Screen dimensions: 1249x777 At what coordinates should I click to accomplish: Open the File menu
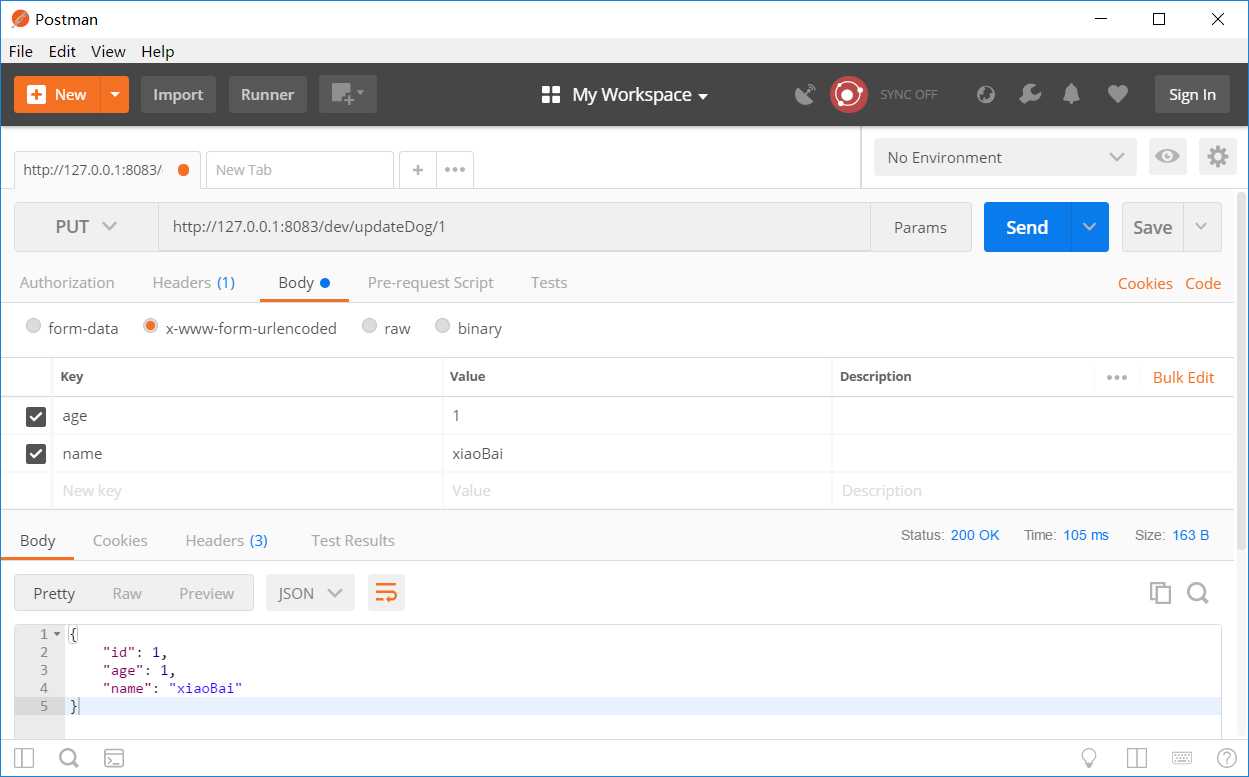click(x=20, y=51)
